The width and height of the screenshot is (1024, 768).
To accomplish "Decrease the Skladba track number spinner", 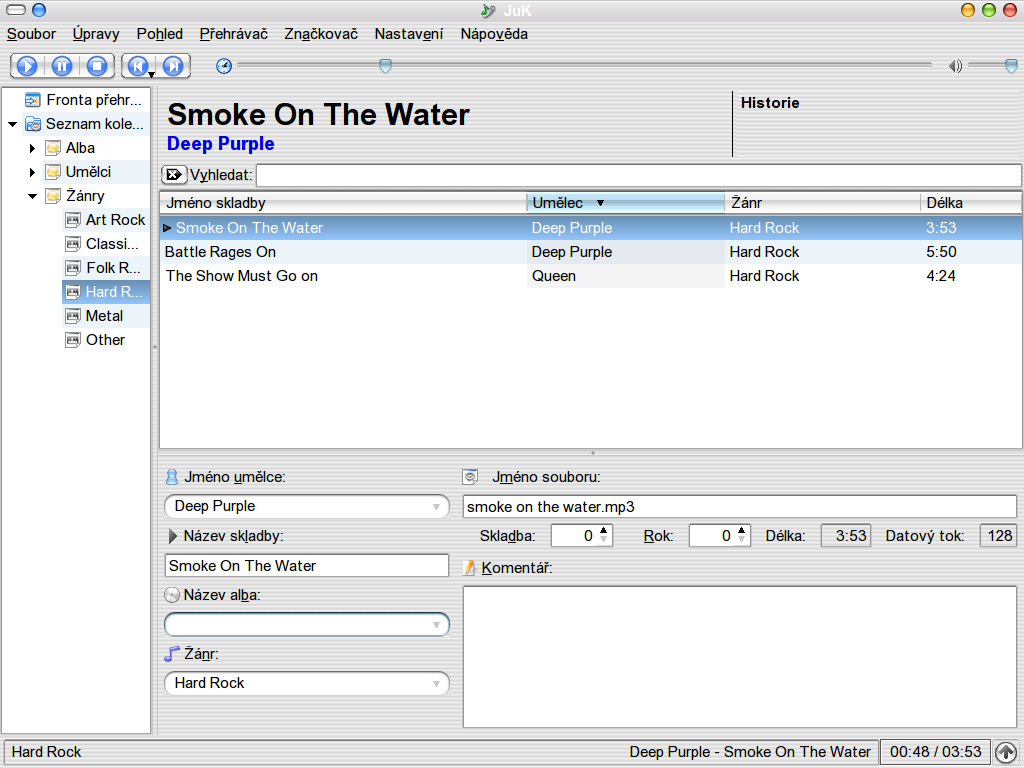I will tap(603, 540).
